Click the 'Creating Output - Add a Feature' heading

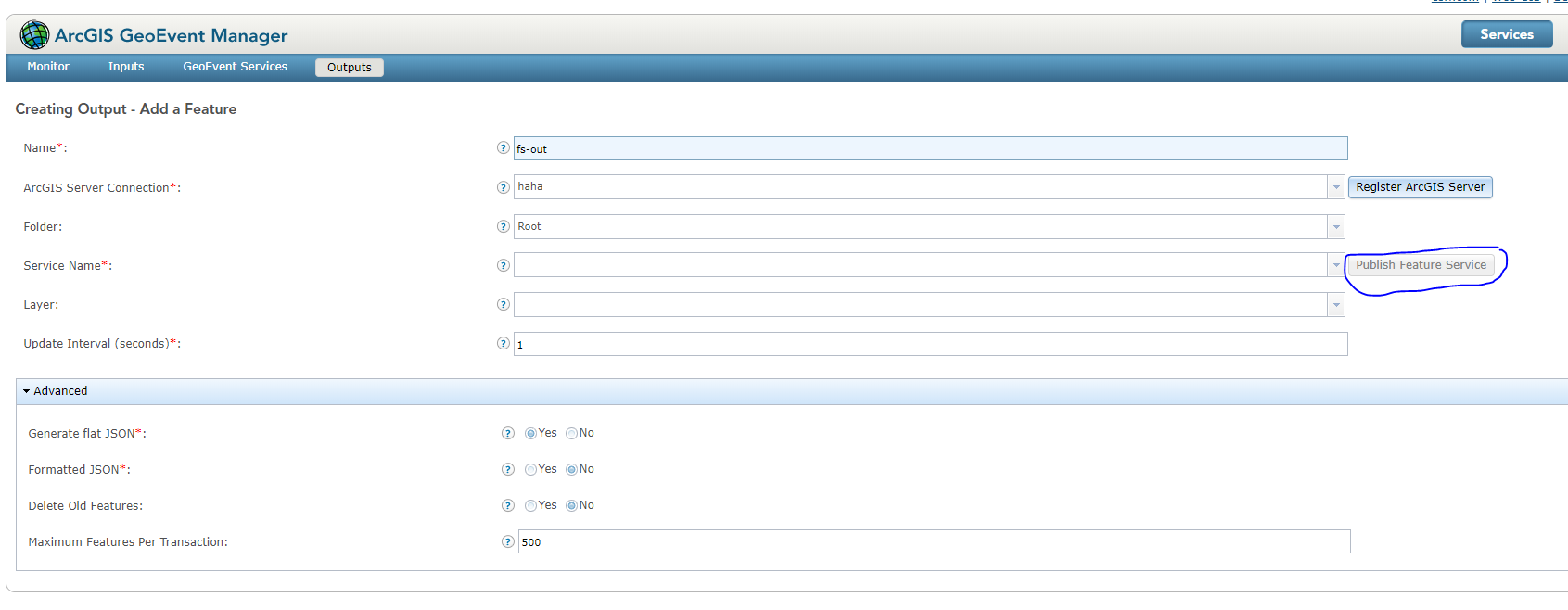126,109
